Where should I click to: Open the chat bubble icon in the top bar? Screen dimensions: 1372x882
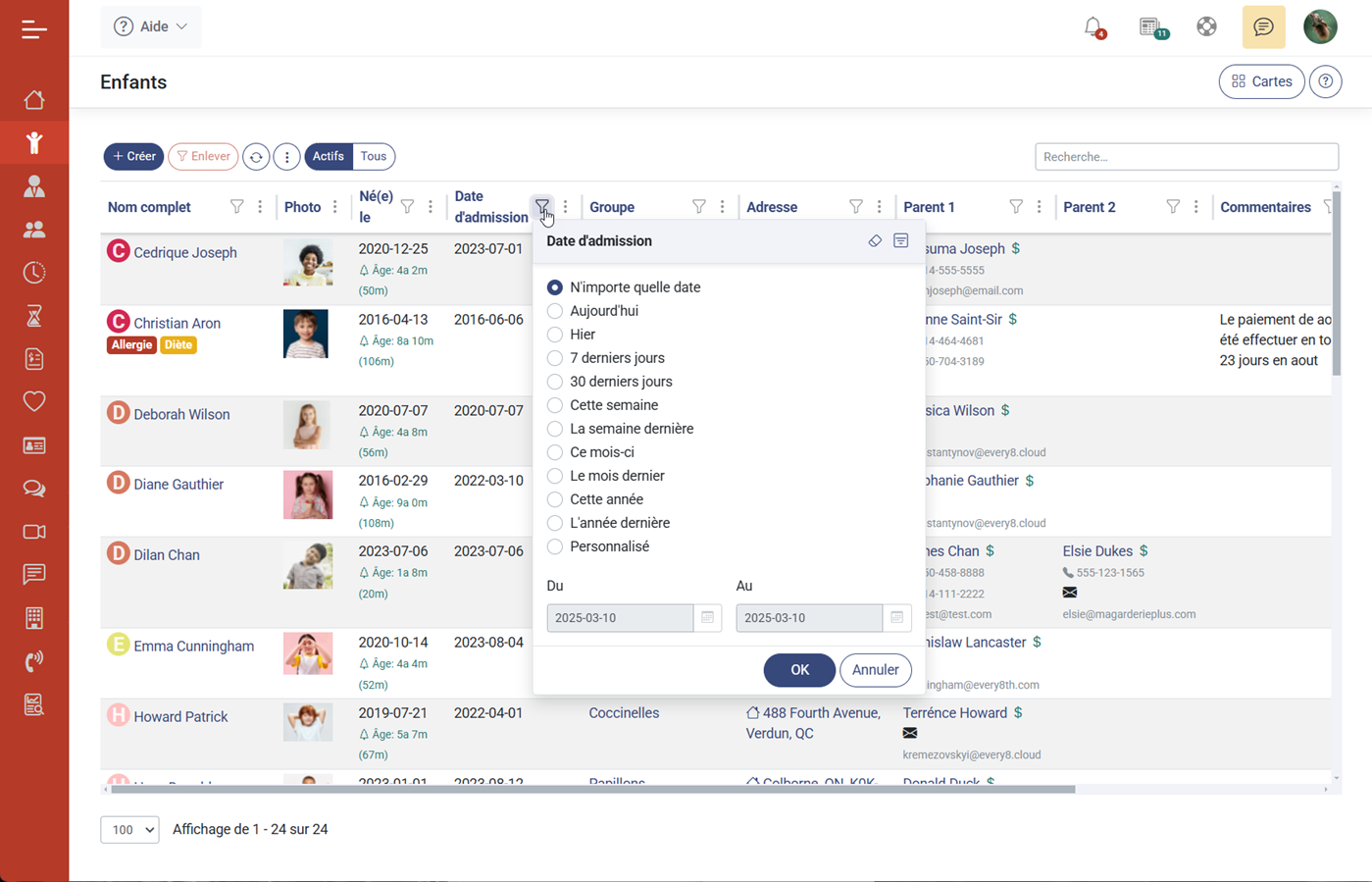pyautogui.click(x=1263, y=26)
